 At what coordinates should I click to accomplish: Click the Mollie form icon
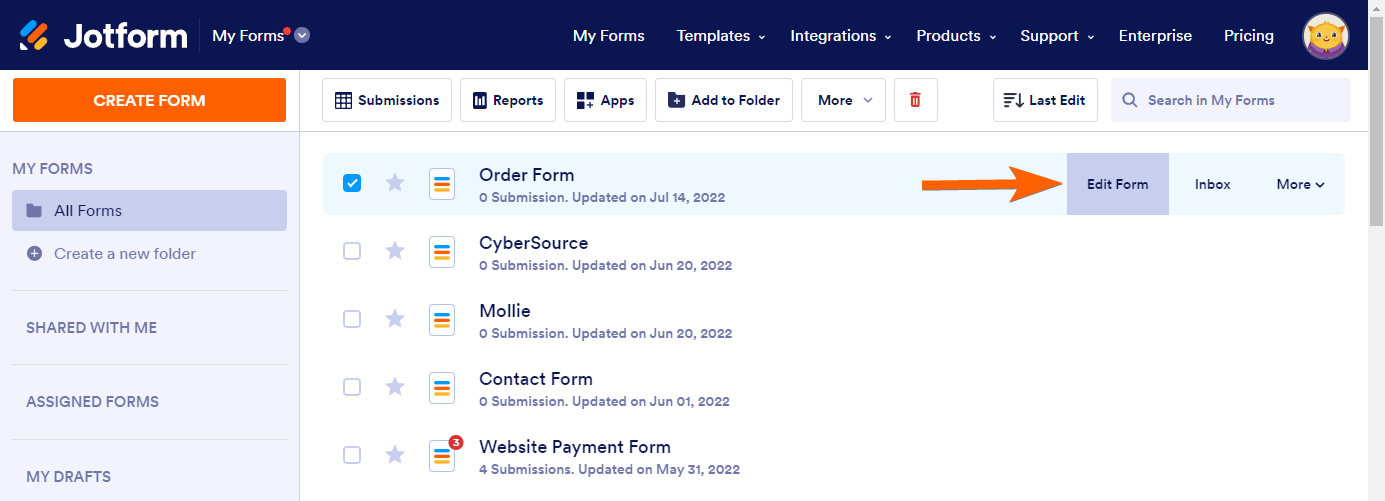click(x=442, y=319)
